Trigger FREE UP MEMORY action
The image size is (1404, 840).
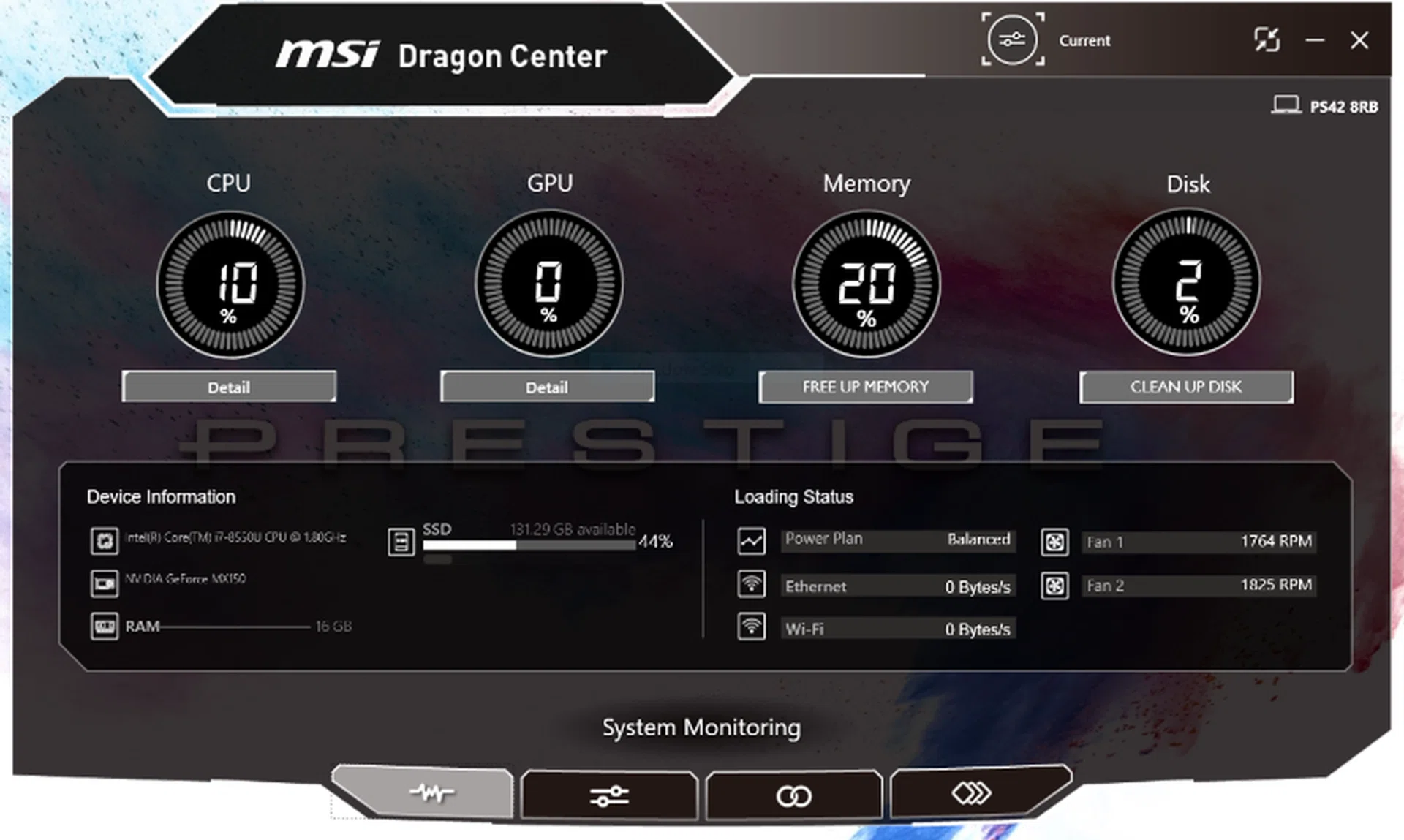(x=865, y=387)
